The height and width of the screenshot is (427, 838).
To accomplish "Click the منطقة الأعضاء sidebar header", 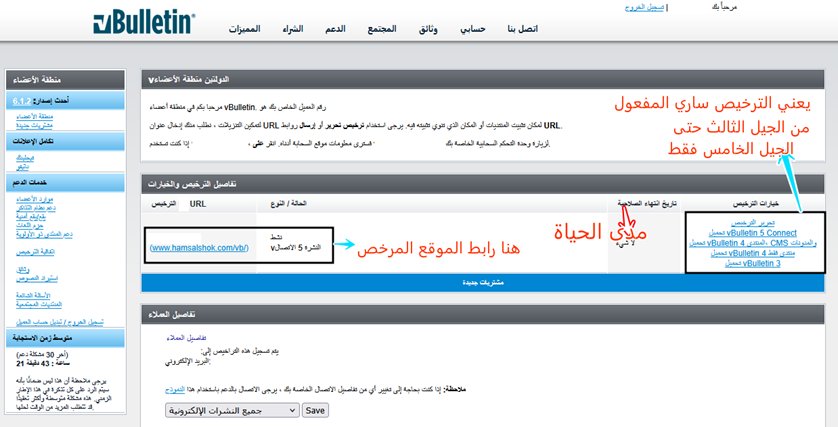I will [65, 80].
